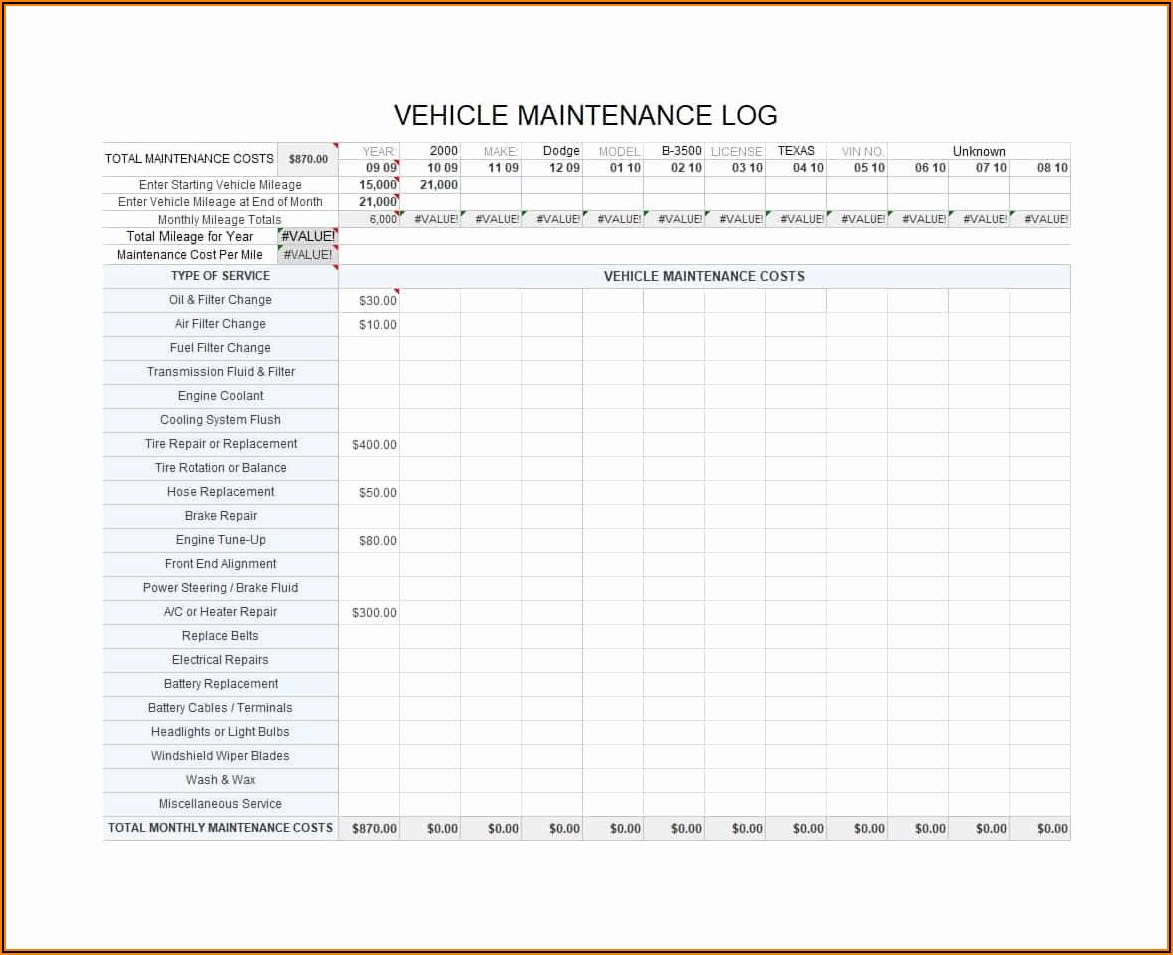Click the 01 10 month column header
Image resolution: width=1173 pixels, height=955 pixels.
point(625,168)
